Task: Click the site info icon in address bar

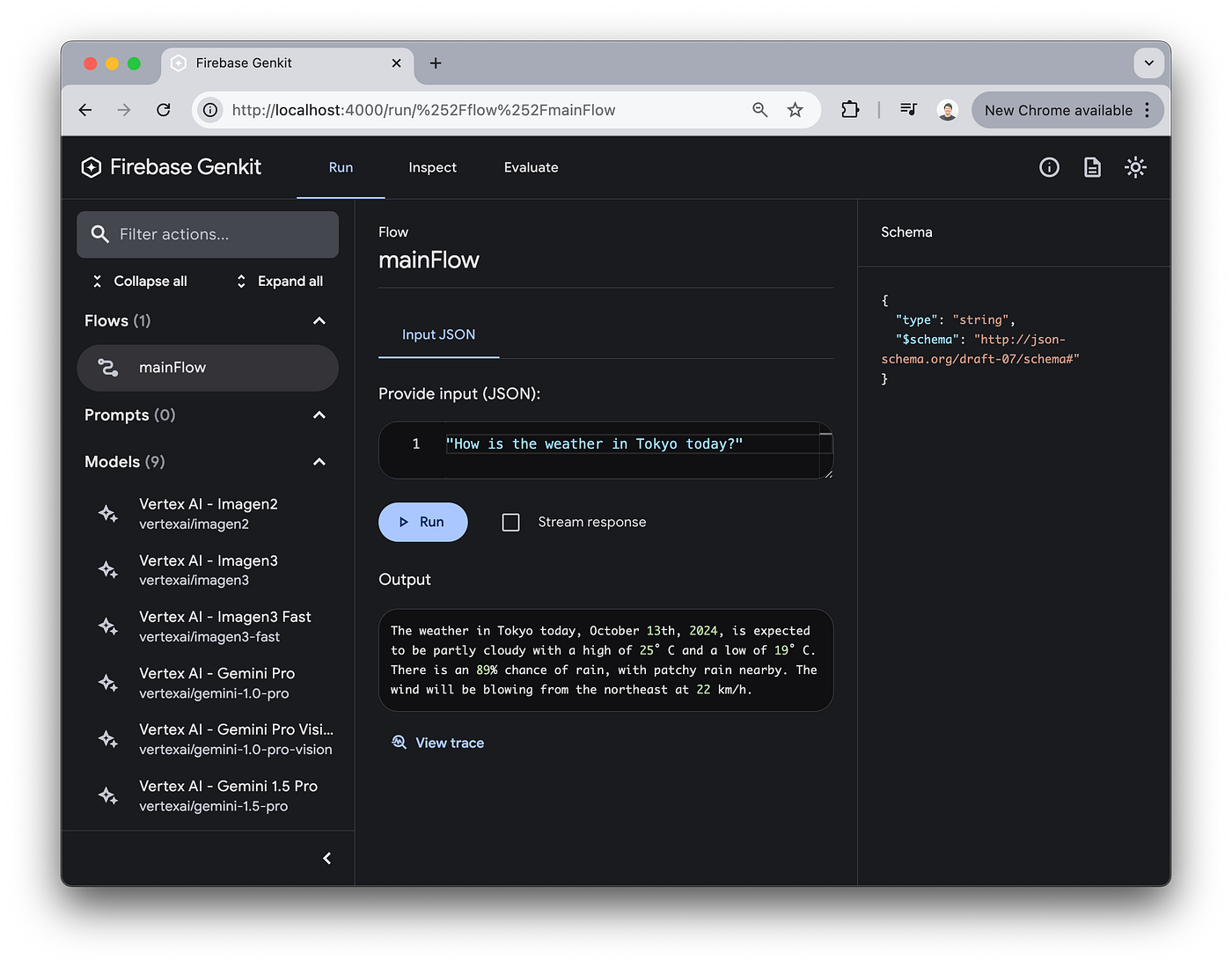Action: pos(210,110)
